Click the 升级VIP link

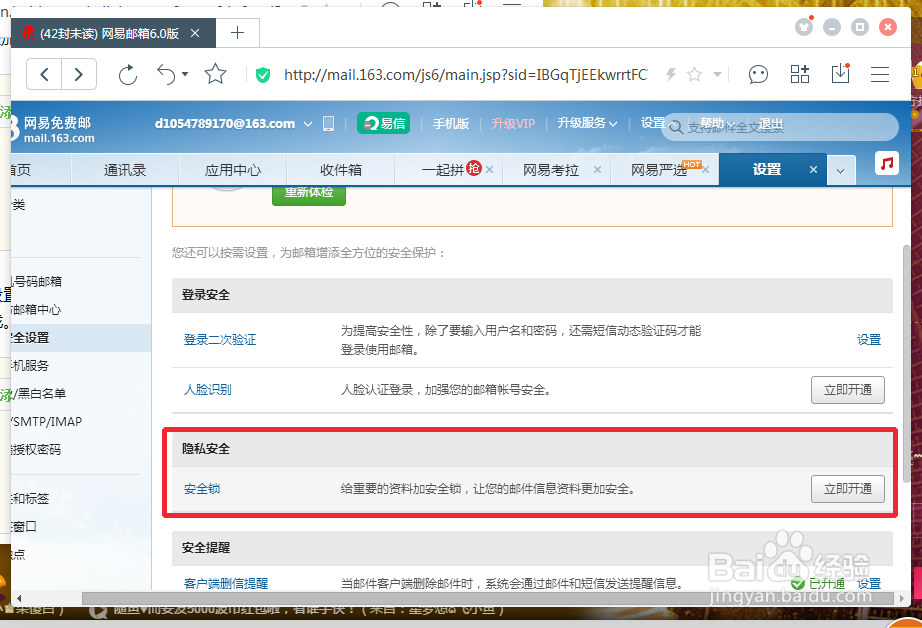[513, 123]
